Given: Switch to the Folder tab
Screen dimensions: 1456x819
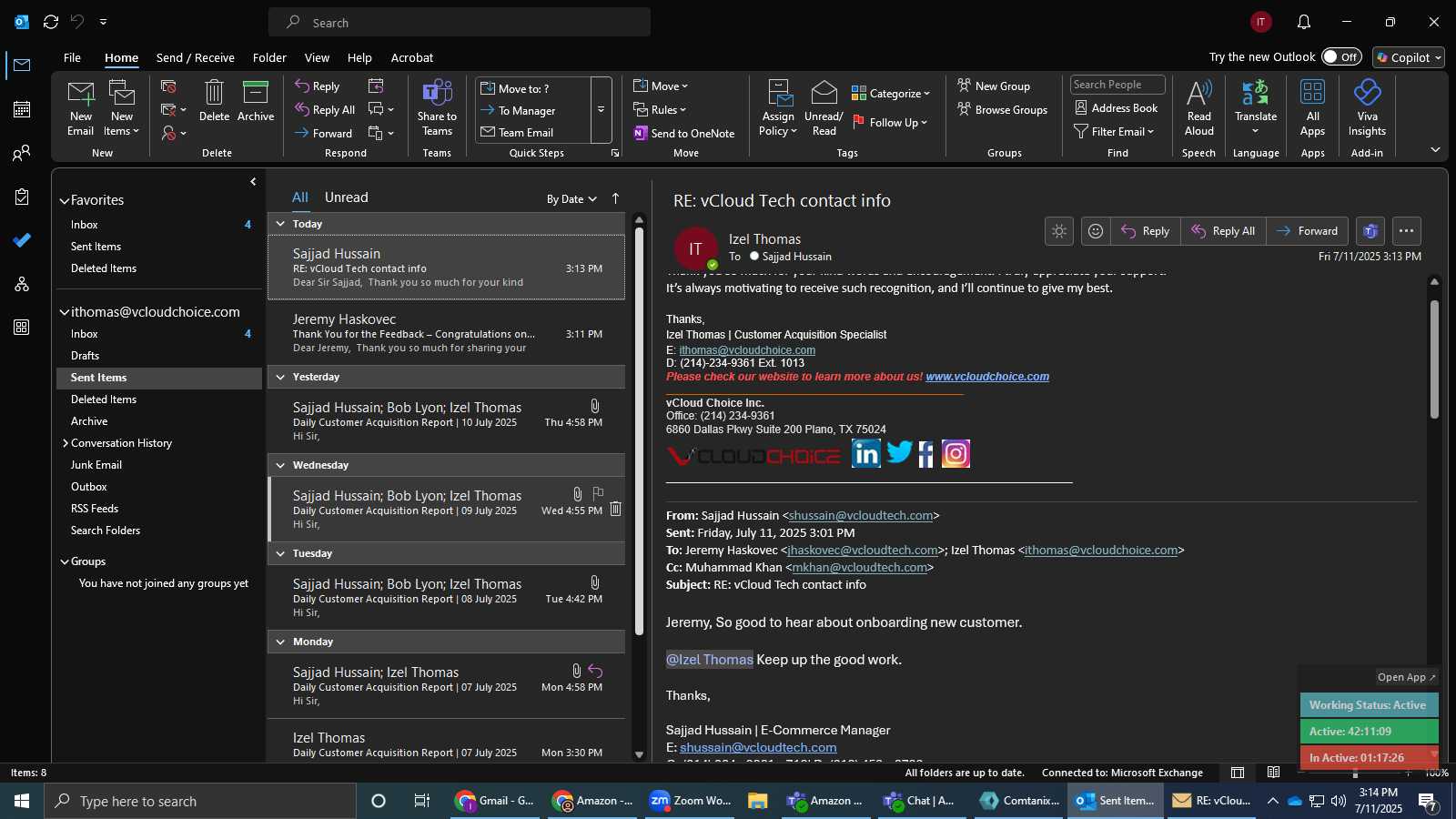Looking at the screenshot, I should [x=269, y=57].
